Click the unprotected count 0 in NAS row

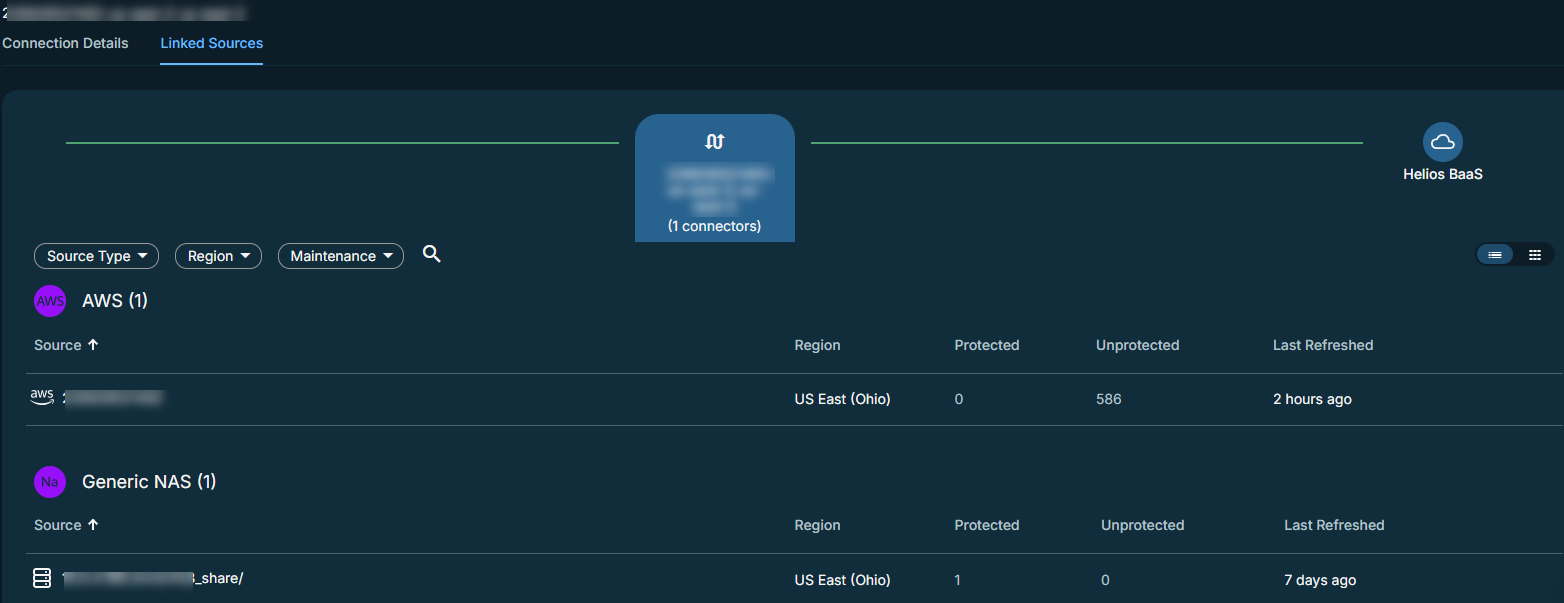pyautogui.click(x=1105, y=580)
